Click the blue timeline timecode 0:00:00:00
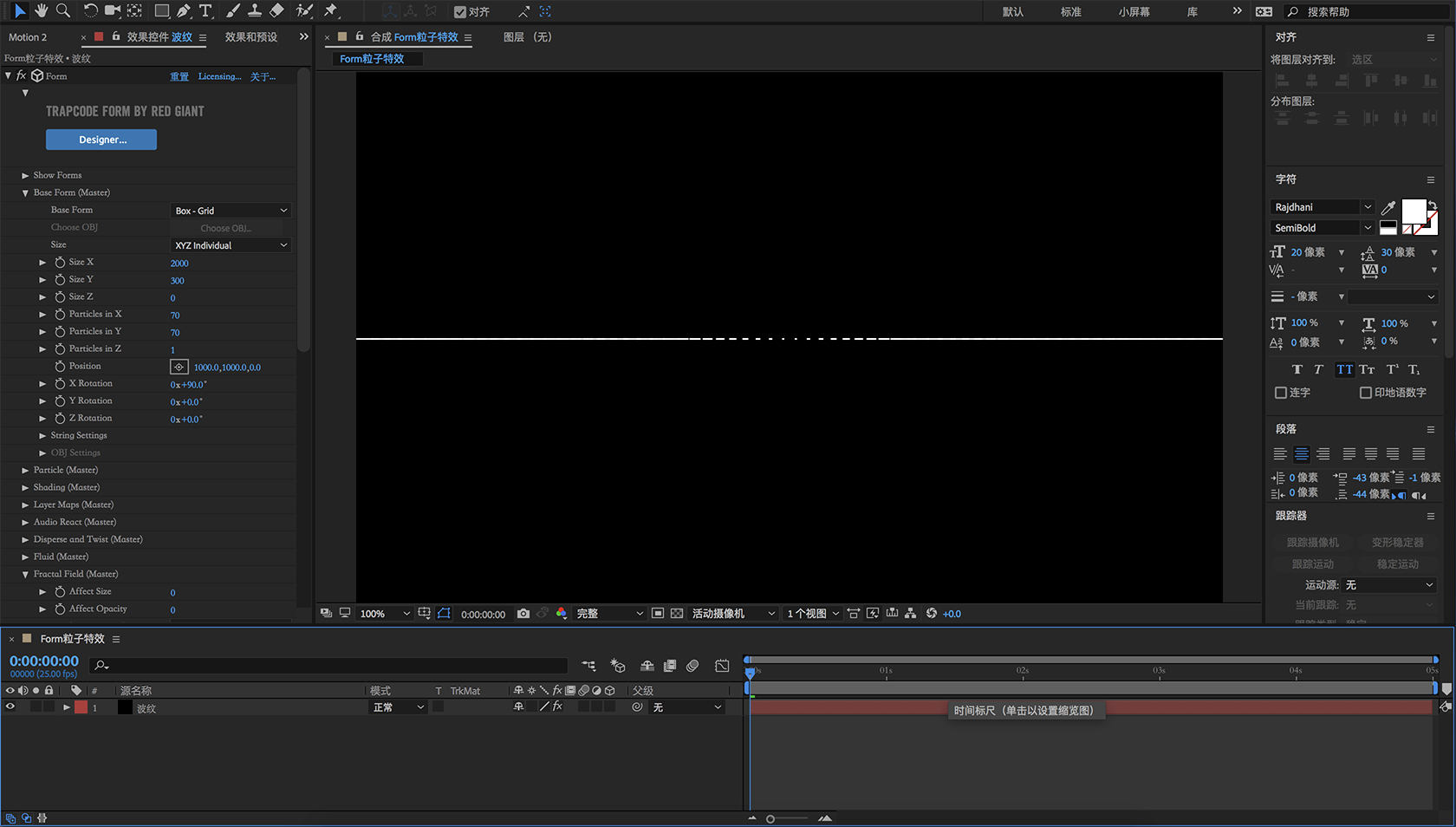The height and width of the screenshot is (827, 1456). tap(44, 661)
